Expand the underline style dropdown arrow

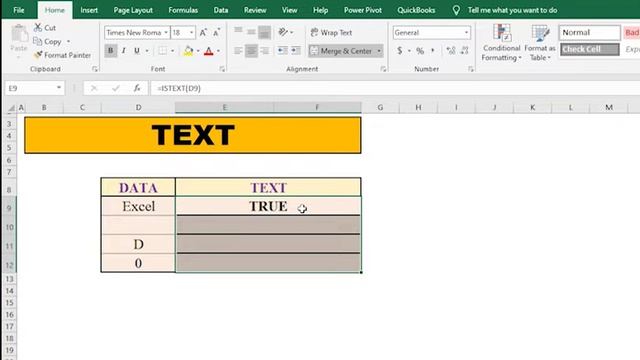point(147,51)
